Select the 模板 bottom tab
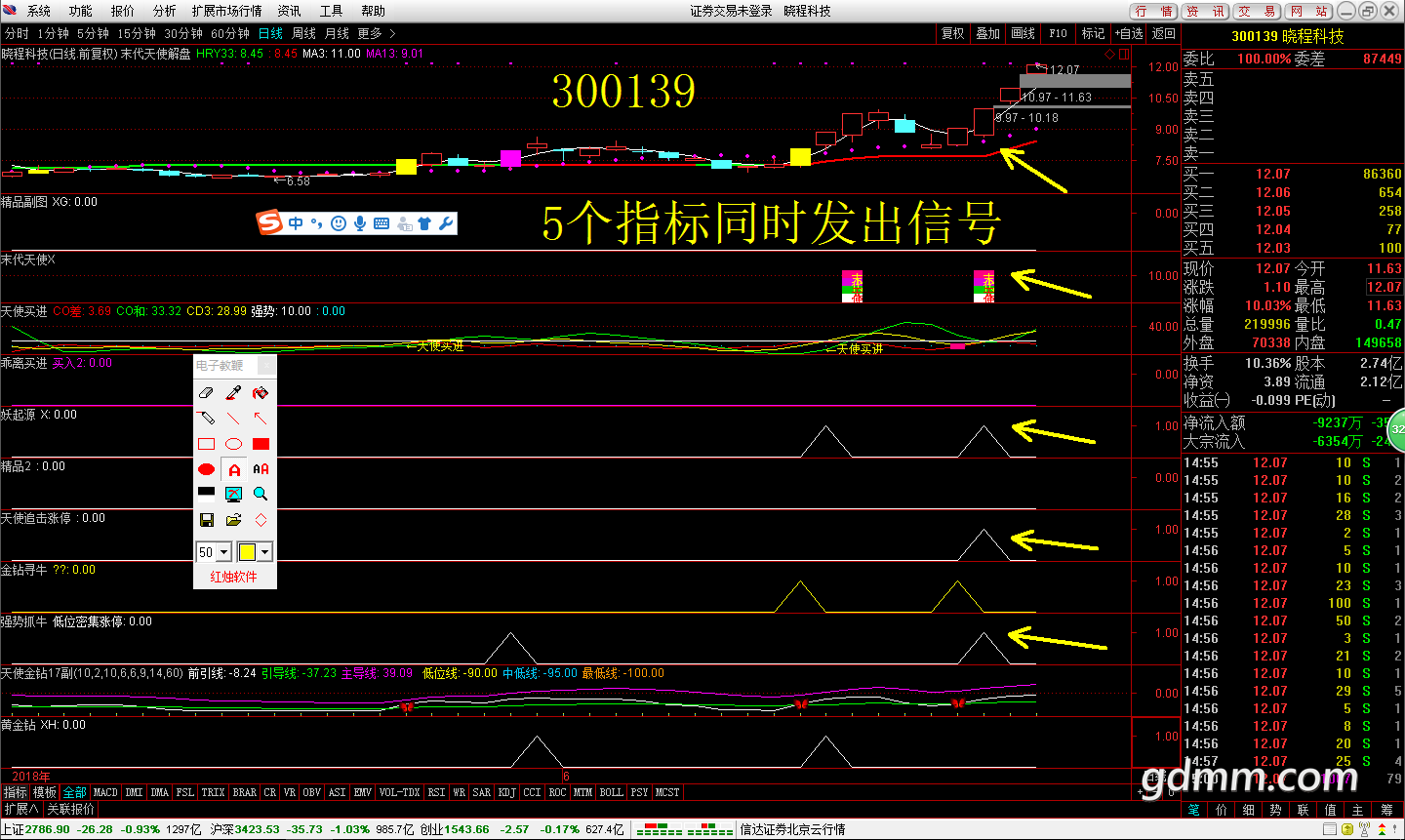Image resolution: width=1405 pixels, height=840 pixels. (45, 792)
